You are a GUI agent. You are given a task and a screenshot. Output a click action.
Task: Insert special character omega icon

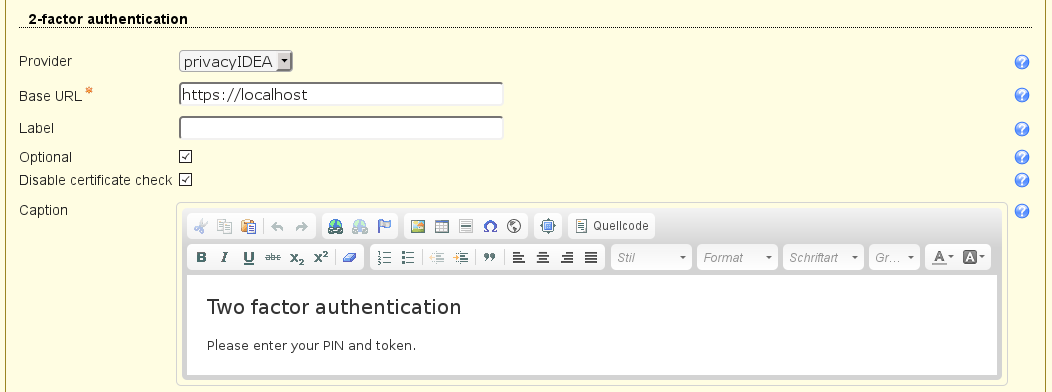click(x=490, y=226)
